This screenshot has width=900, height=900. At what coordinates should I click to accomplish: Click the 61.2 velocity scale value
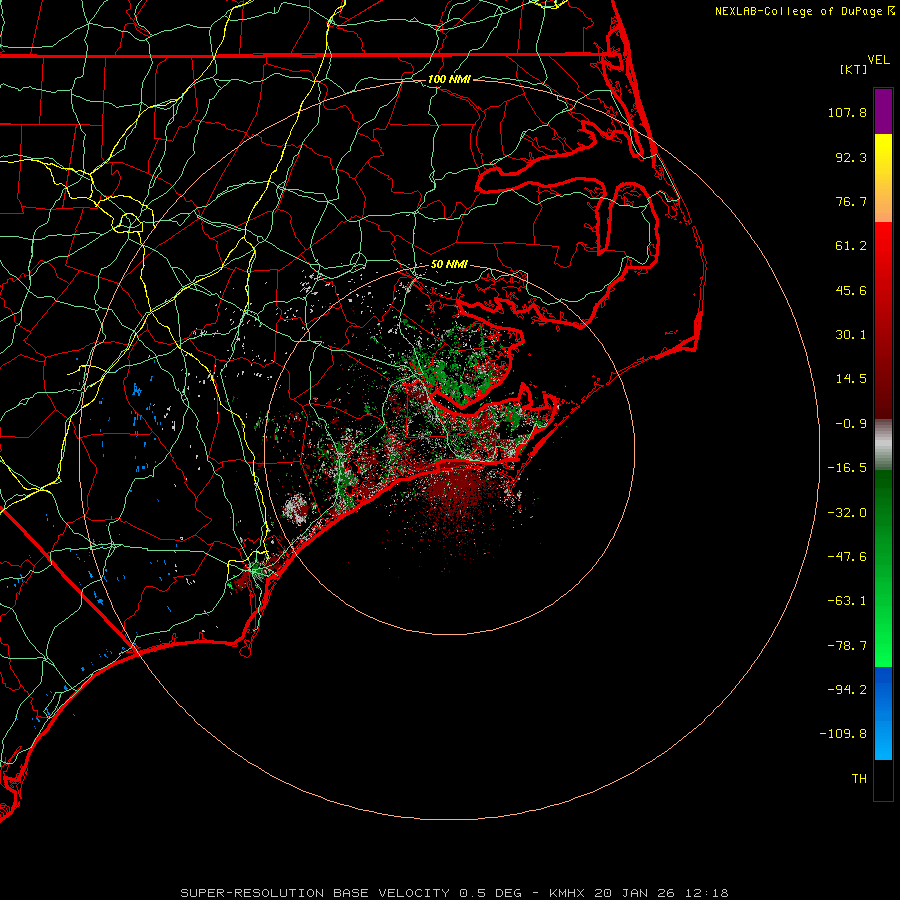[851, 246]
